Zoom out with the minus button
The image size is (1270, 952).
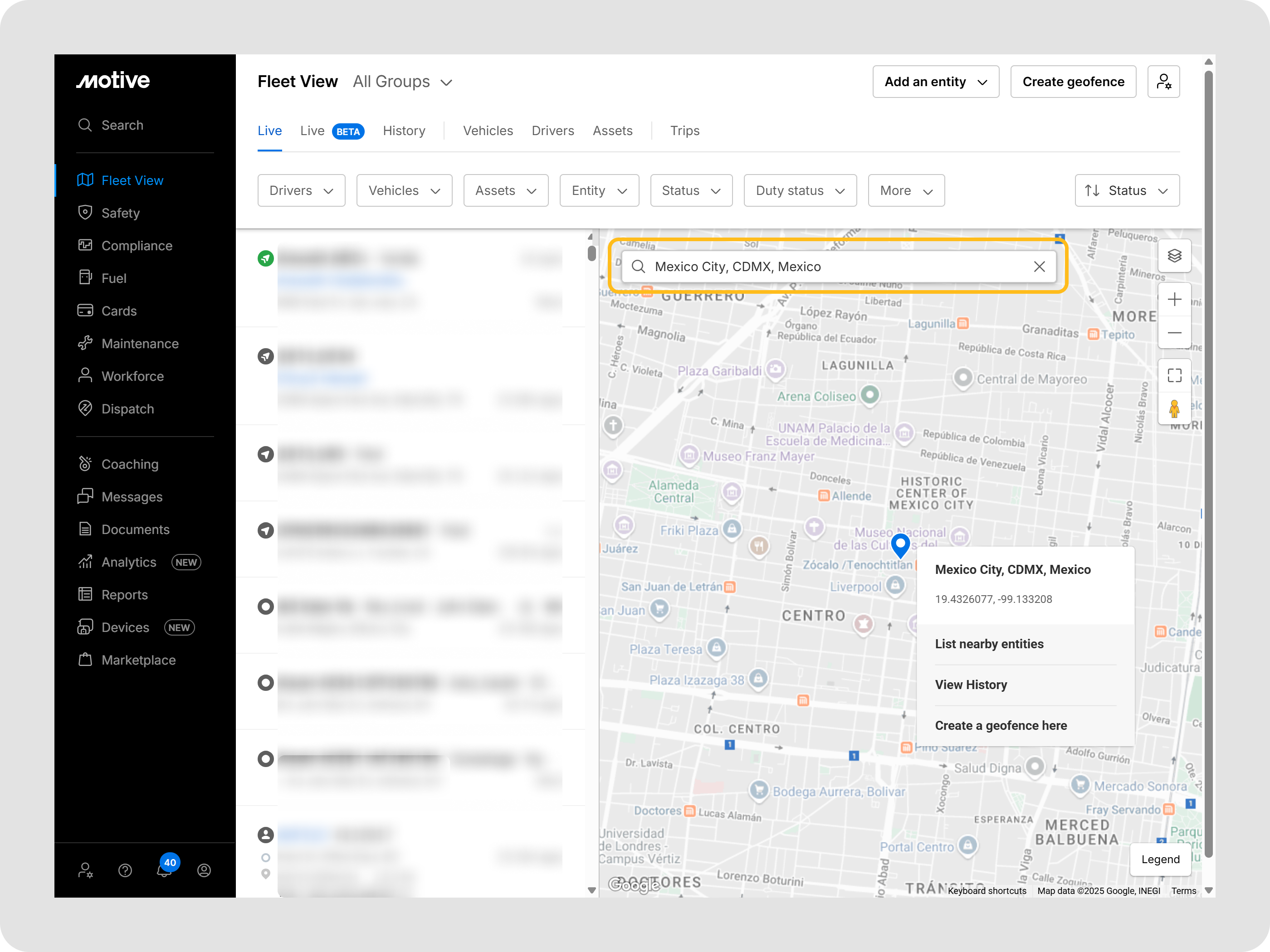1174,333
